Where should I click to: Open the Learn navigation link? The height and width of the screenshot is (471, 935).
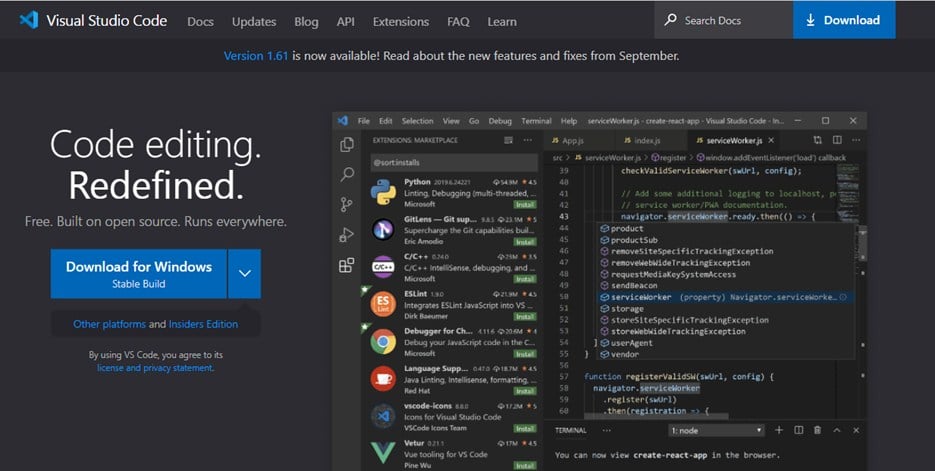pos(502,21)
